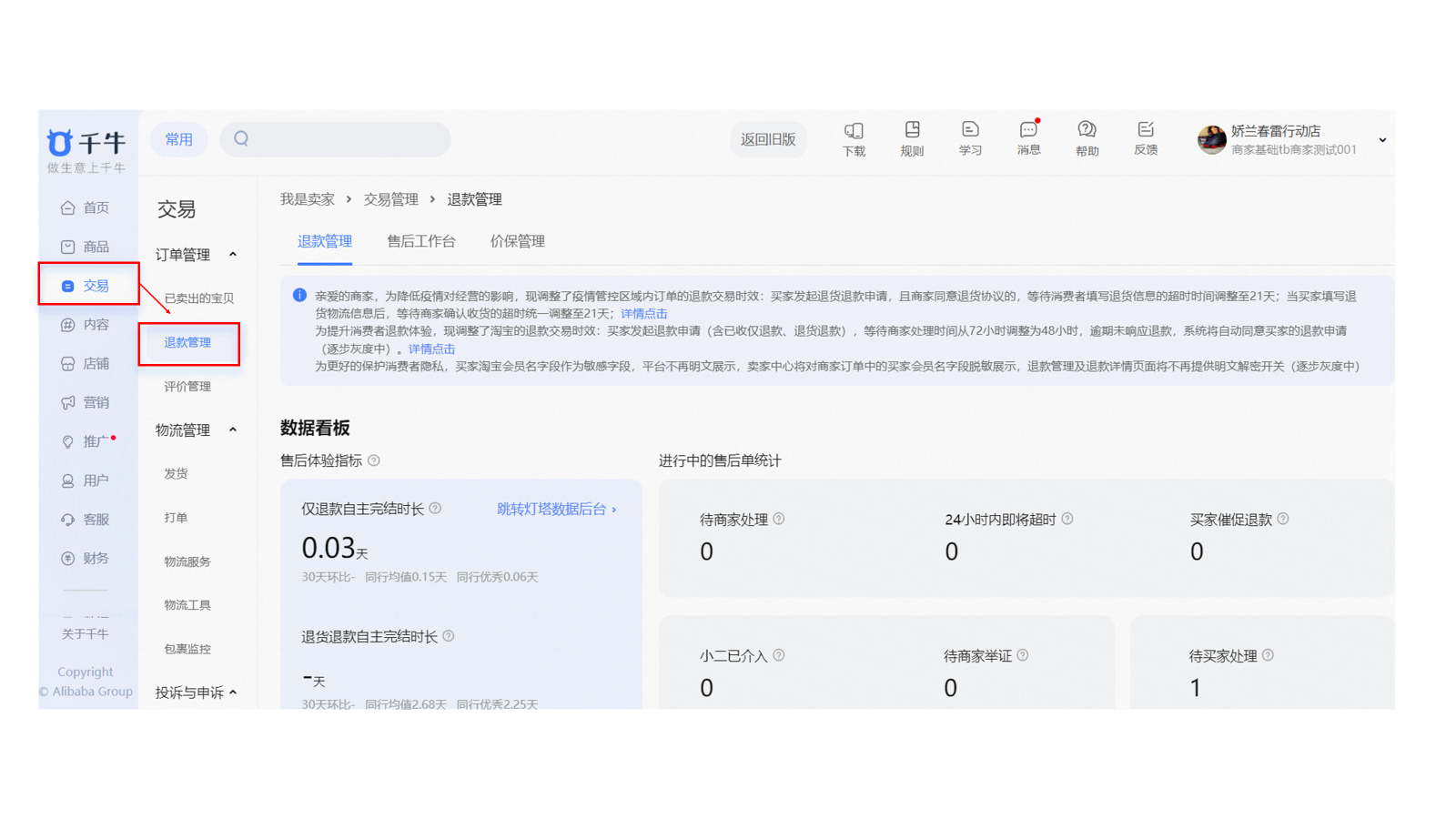The image size is (1456, 819).
Task: Go to 首页 home in left sidebar
Action: click(86, 207)
